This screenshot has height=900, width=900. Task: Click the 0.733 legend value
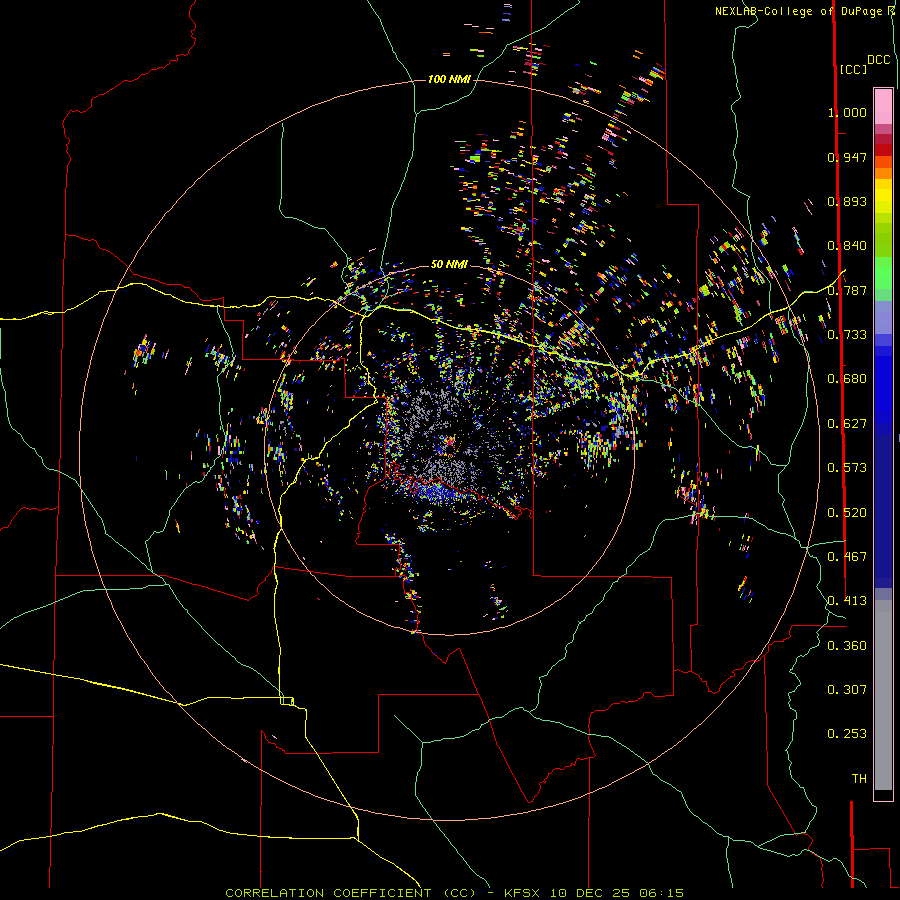click(x=847, y=334)
